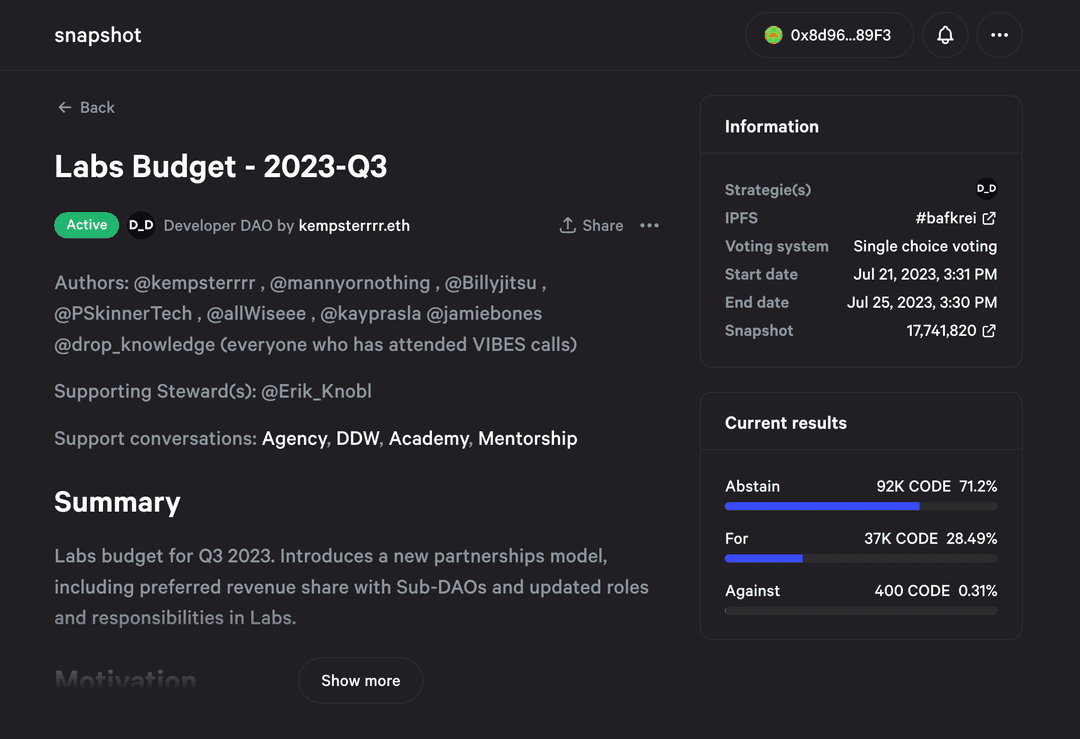1080x739 pixels.
Task: Open the proposal options ellipsis menu
Action: (650, 225)
